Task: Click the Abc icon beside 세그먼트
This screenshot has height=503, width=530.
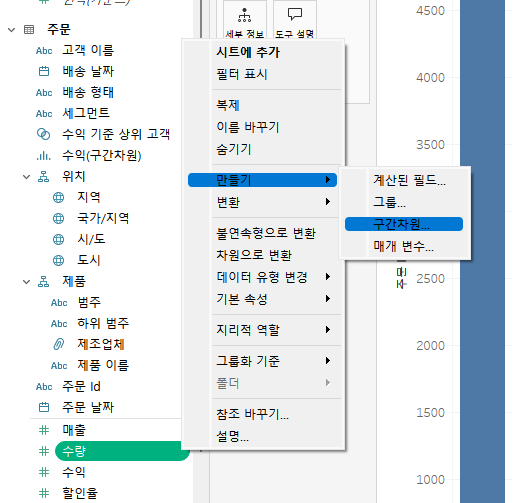Action: click(x=44, y=114)
